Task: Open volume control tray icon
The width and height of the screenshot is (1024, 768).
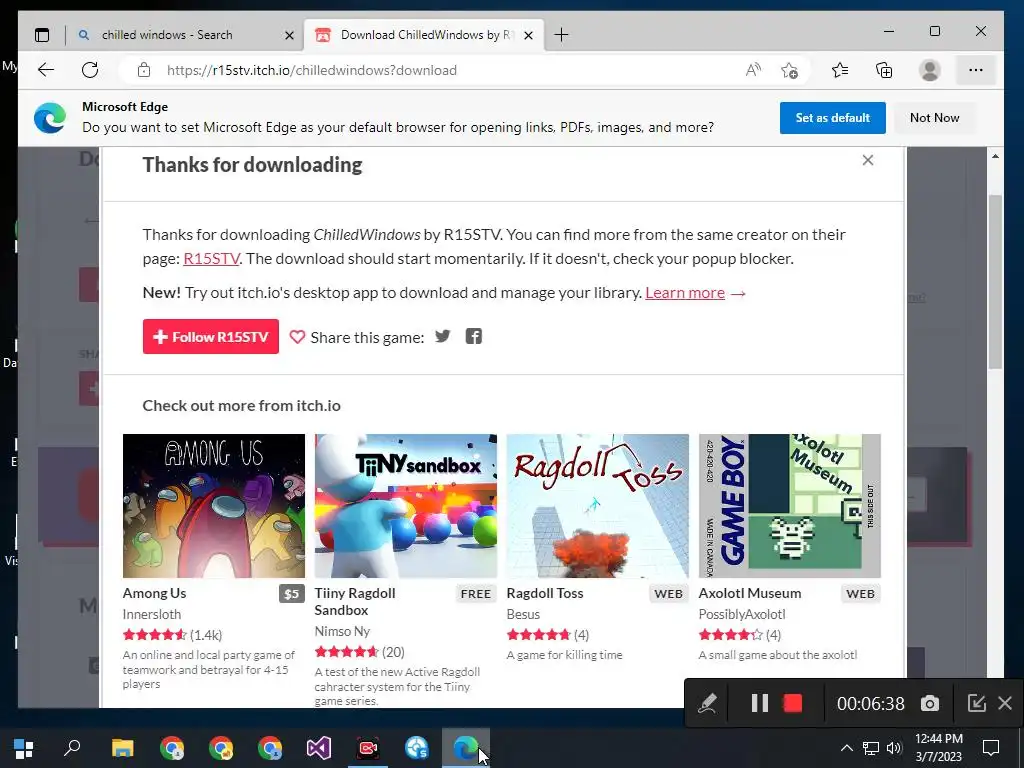Action: 894,748
